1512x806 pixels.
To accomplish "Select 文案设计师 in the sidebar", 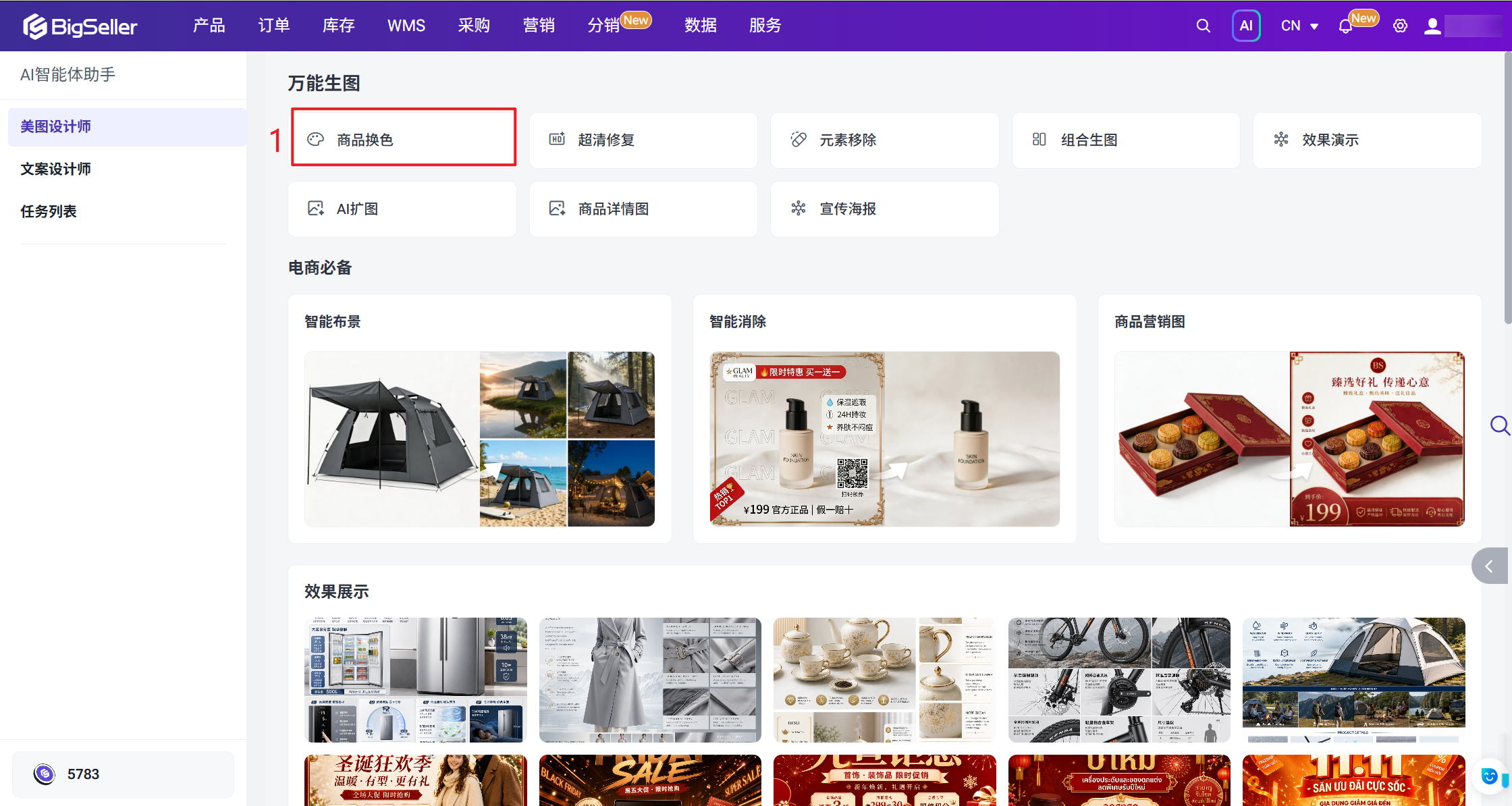I will click(x=55, y=169).
